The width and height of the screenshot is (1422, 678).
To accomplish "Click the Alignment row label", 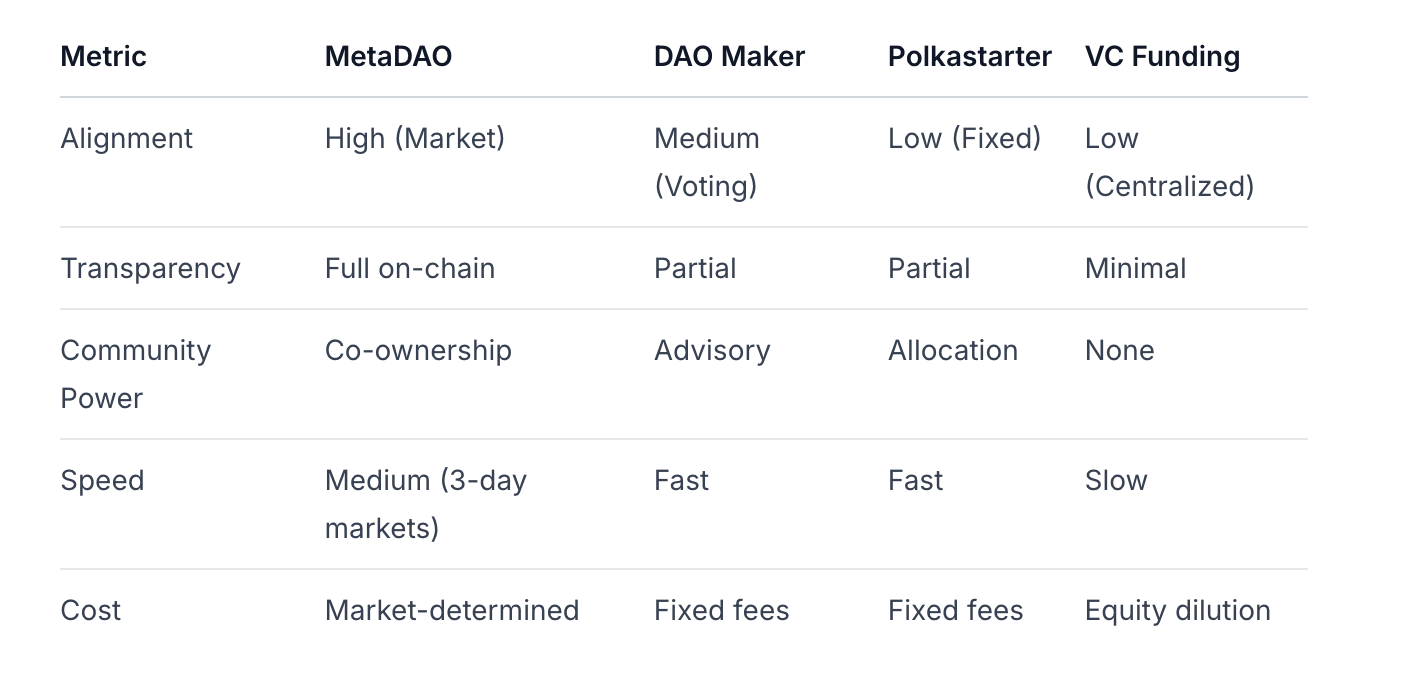I will point(126,138).
